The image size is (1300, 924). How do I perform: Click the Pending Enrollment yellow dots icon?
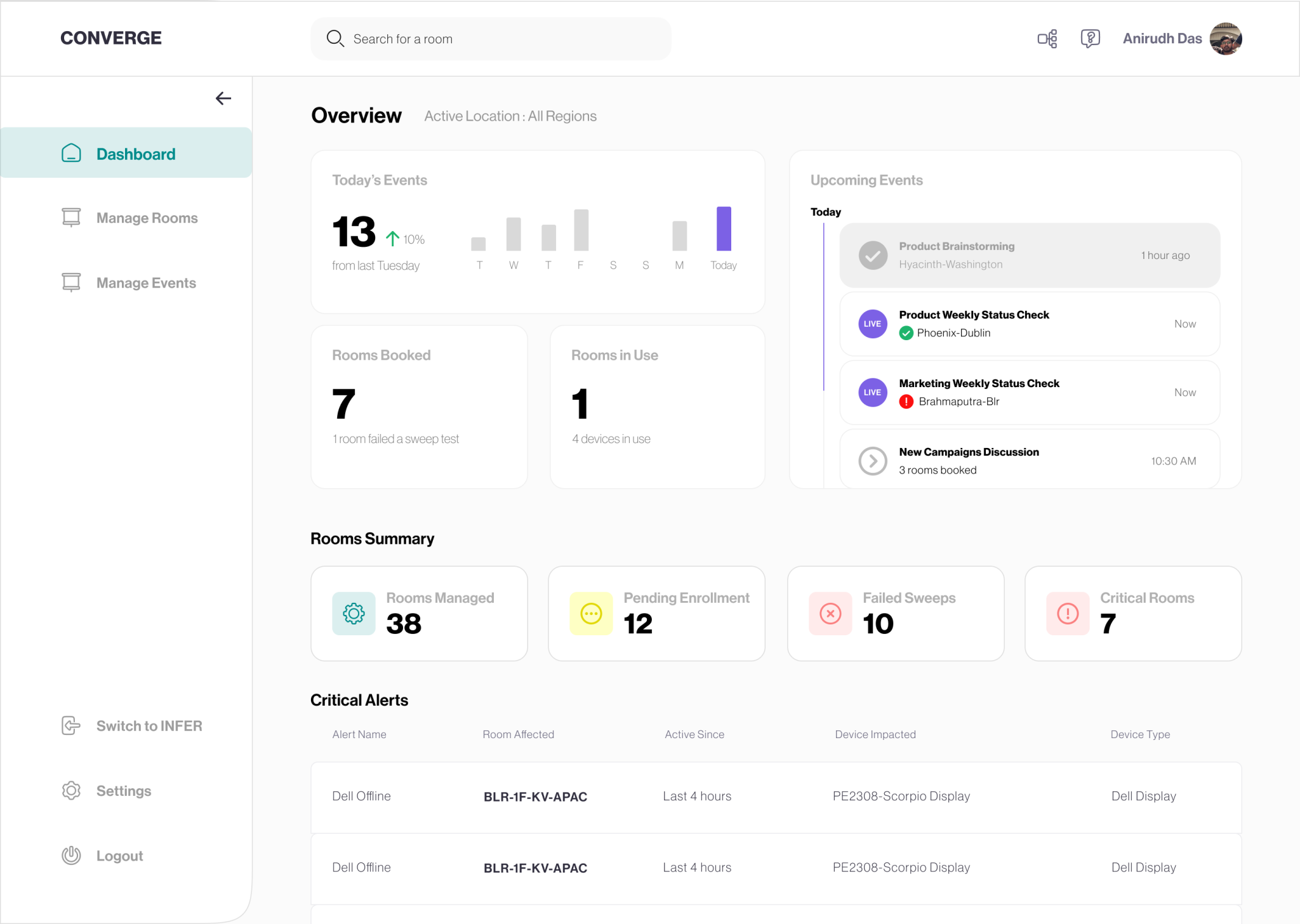coord(591,613)
